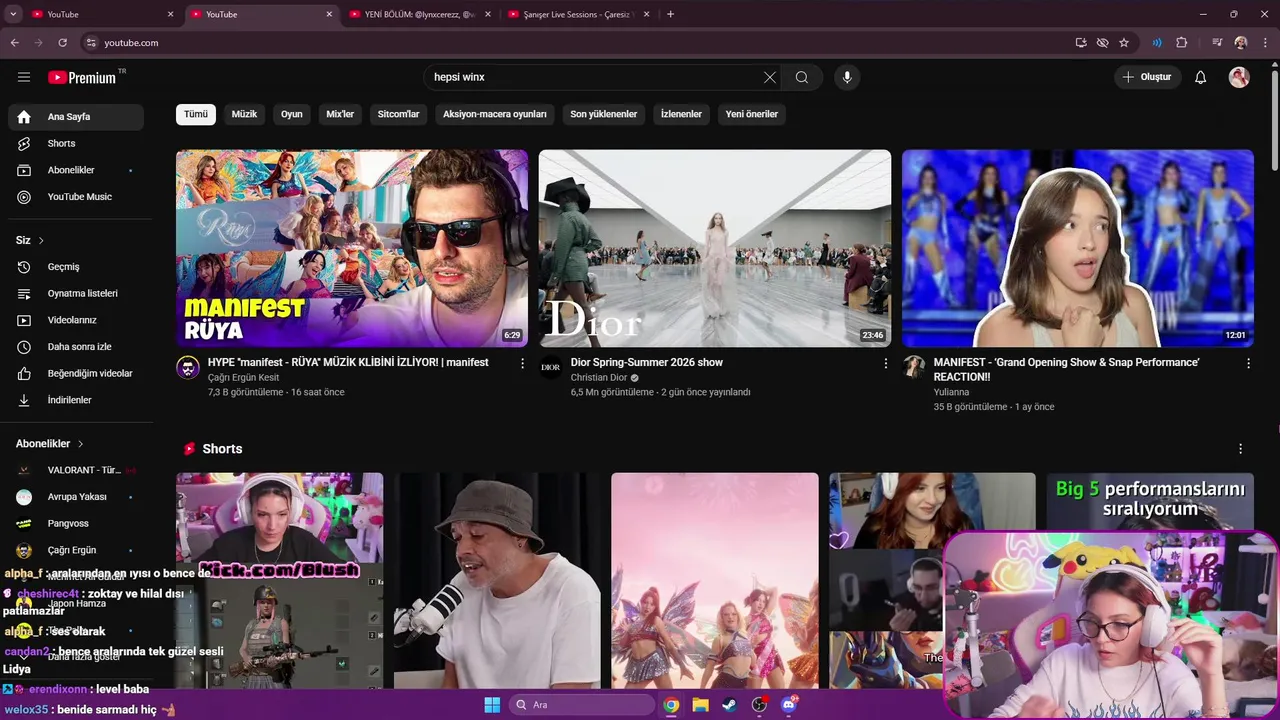Open the Dior Spring-Summer show thumbnail
This screenshot has height=720, width=1280.
(715, 248)
